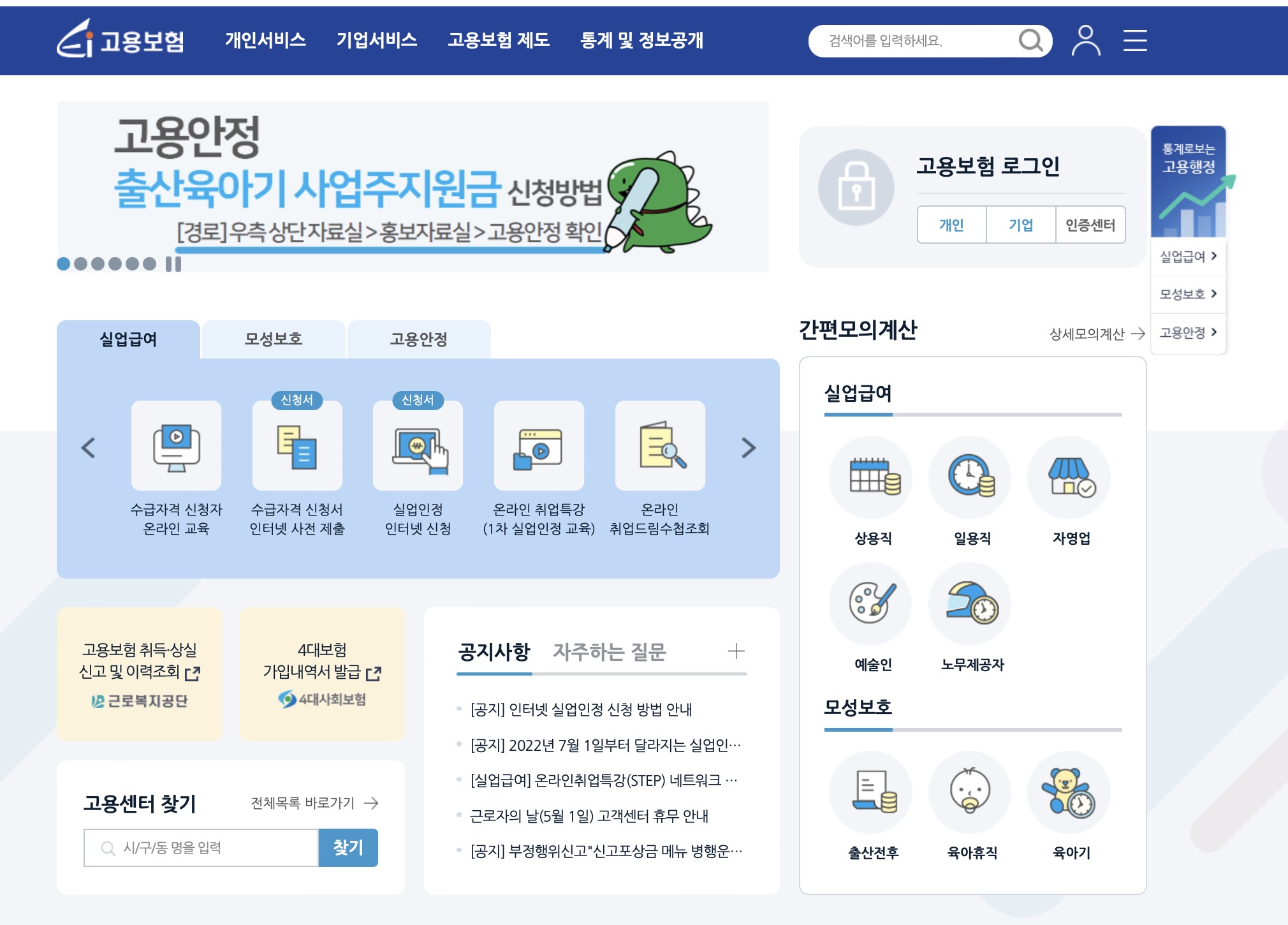
Task: Open the user profile icon
Action: coord(1085,41)
